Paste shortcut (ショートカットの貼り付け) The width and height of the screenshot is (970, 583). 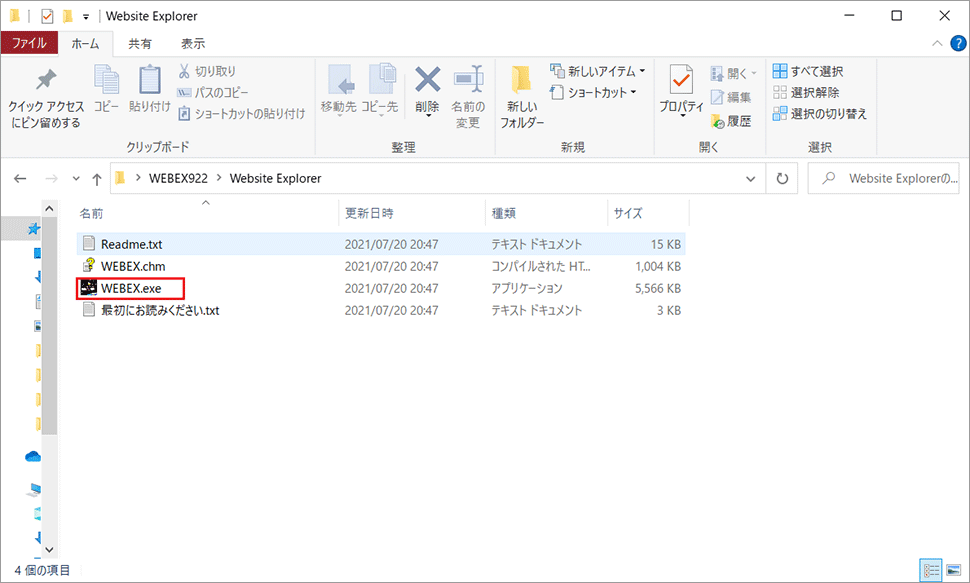click(x=241, y=114)
